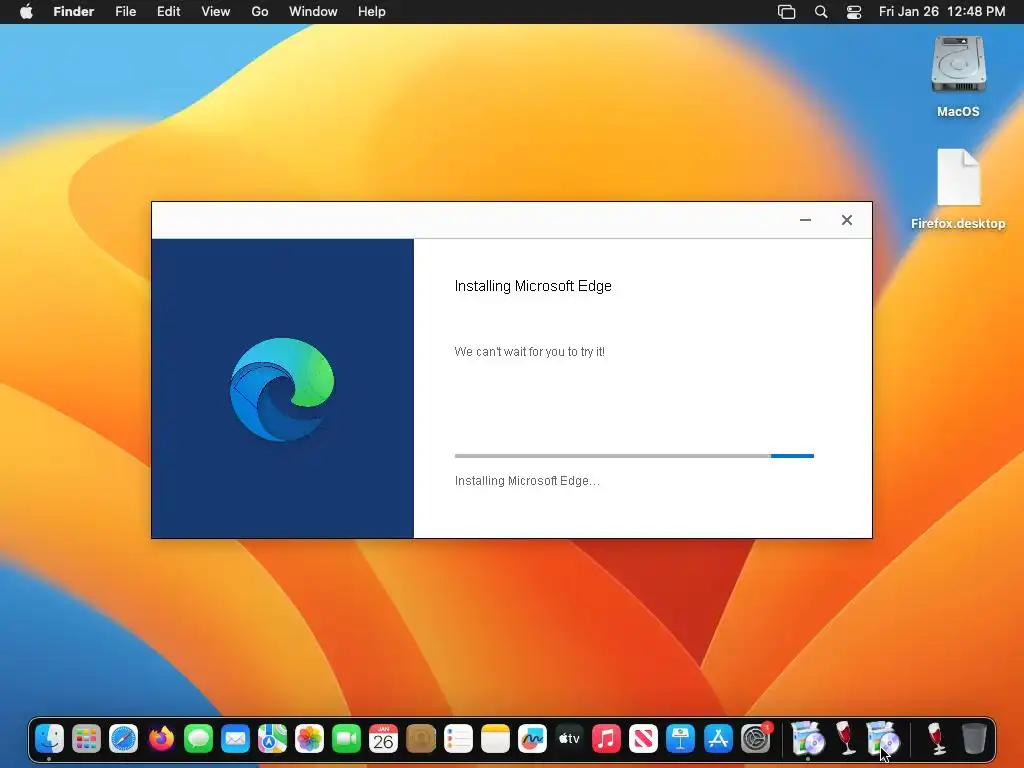Screen dimensions: 1024x768
Task: Click the Wine glass icon beside Trash
Action: tap(936, 738)
